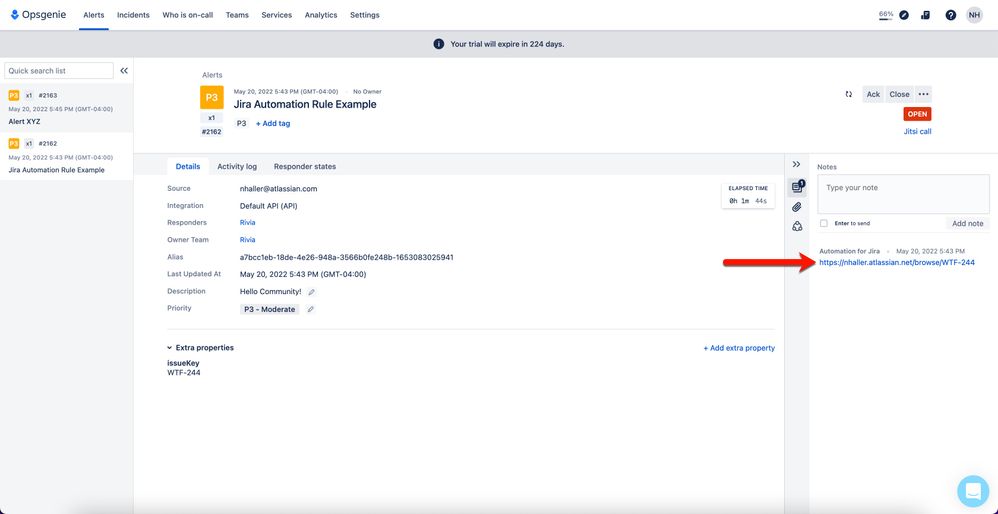Click the Add note button

click(x=967, y=223)
